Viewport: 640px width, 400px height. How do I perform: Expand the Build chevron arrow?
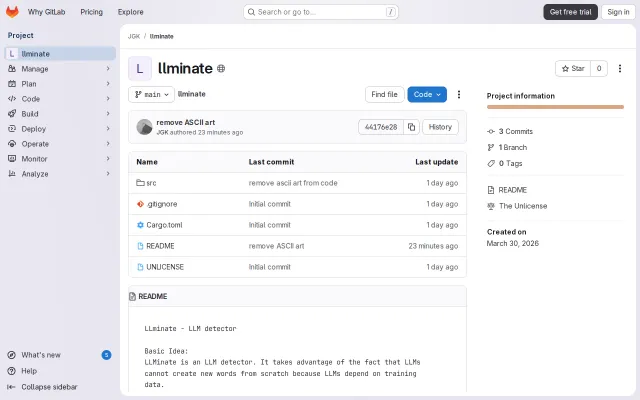pos(108,114)
